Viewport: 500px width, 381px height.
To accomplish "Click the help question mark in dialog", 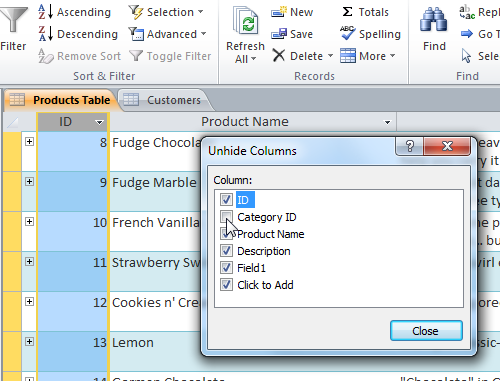I will 410,146.
